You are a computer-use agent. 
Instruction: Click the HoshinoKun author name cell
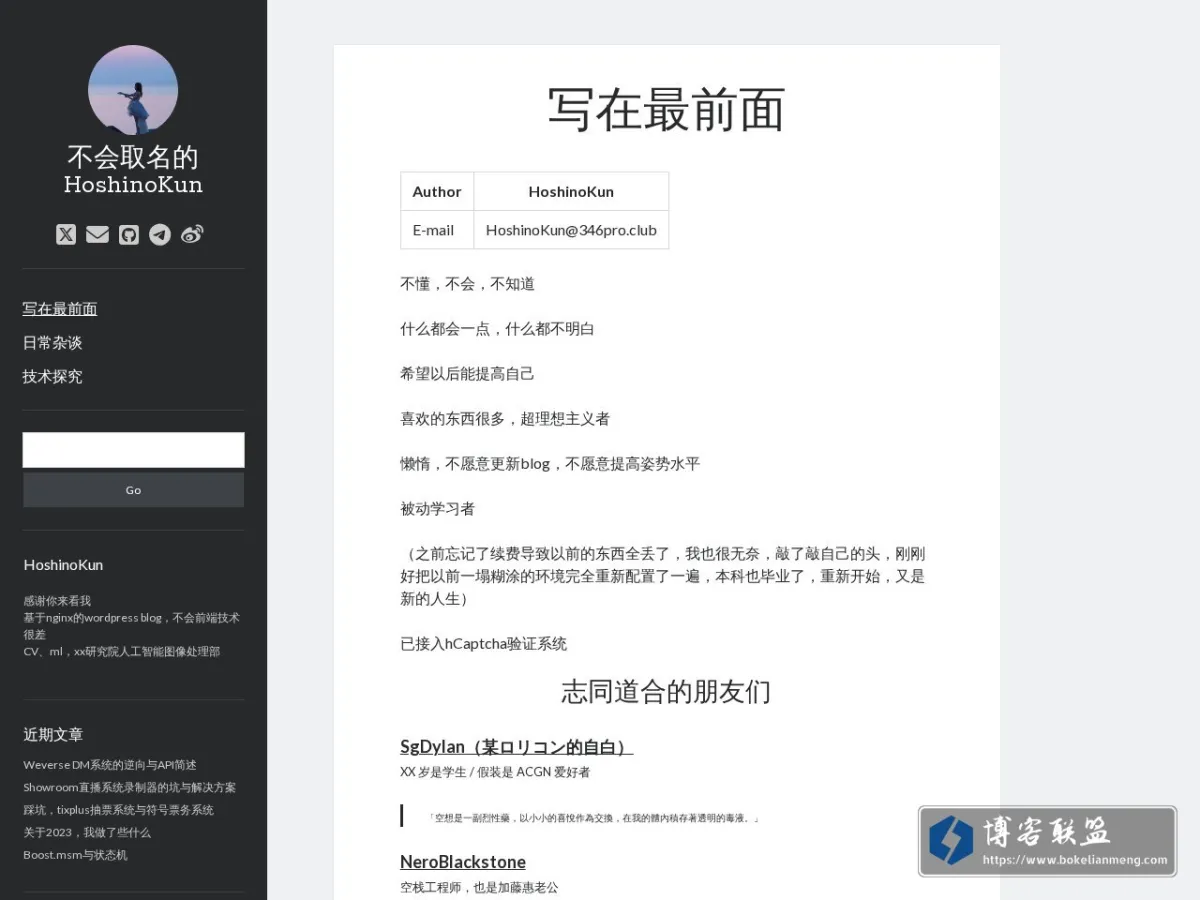(571, 192)
